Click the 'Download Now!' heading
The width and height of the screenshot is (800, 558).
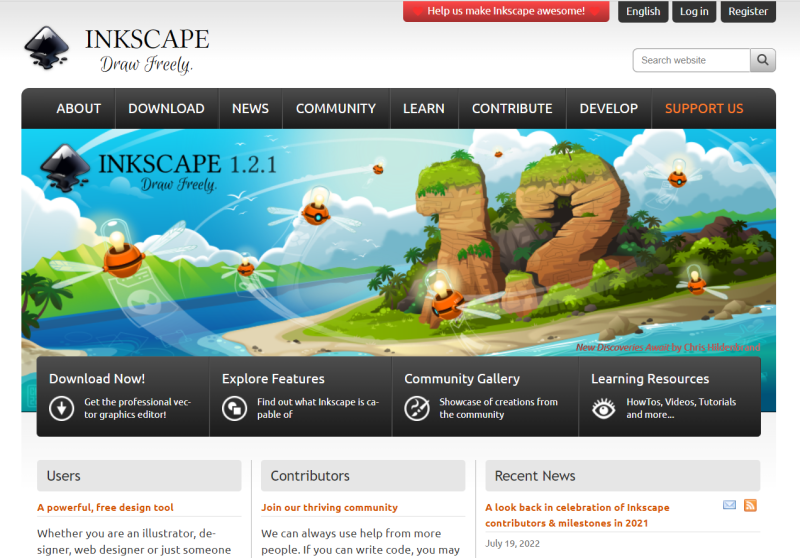[x=97, y=379]
